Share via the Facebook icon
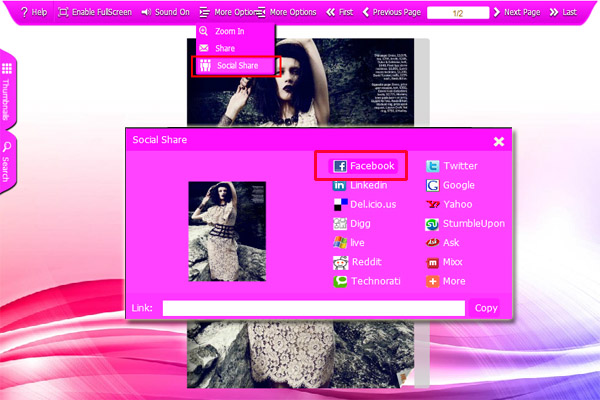 [340, 166]
